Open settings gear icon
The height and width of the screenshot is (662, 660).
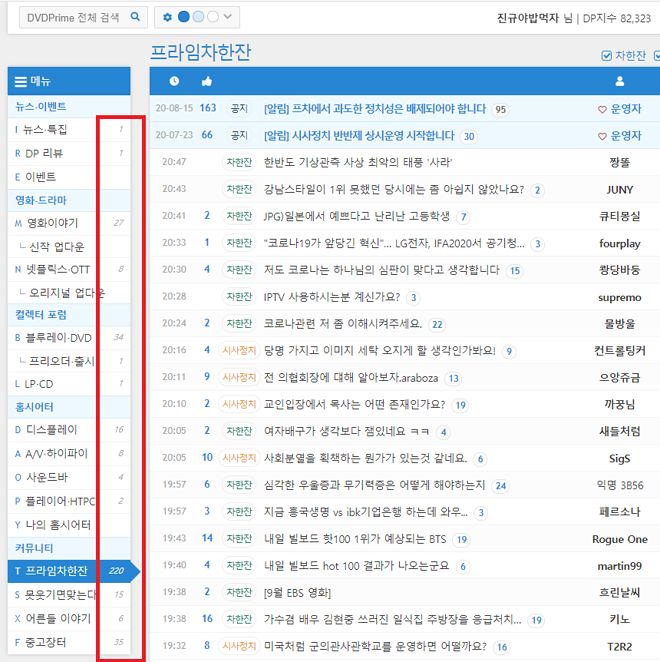(167, 17)
